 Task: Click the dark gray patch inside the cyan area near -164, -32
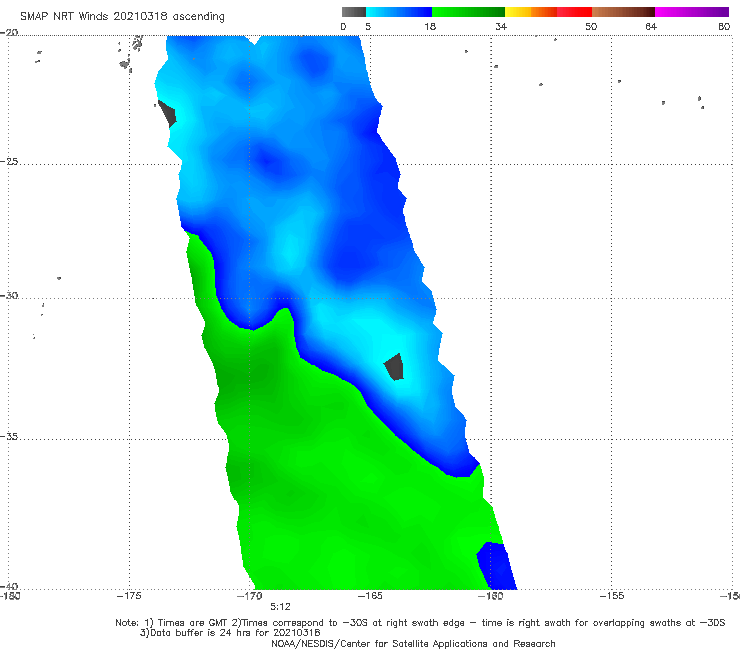coord(394,367)
